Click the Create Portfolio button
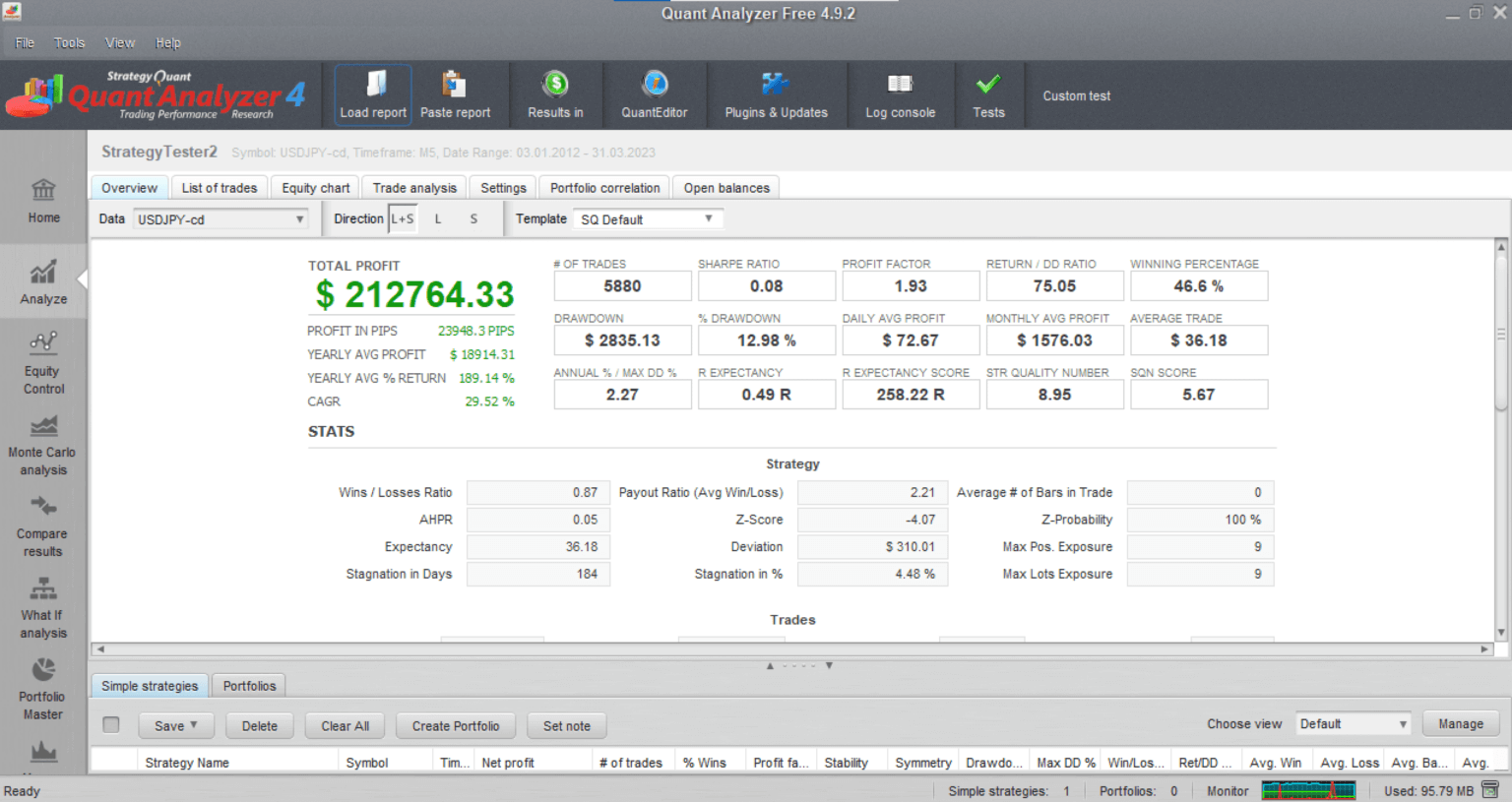1512x802 pixels. (x=455, y=725)
